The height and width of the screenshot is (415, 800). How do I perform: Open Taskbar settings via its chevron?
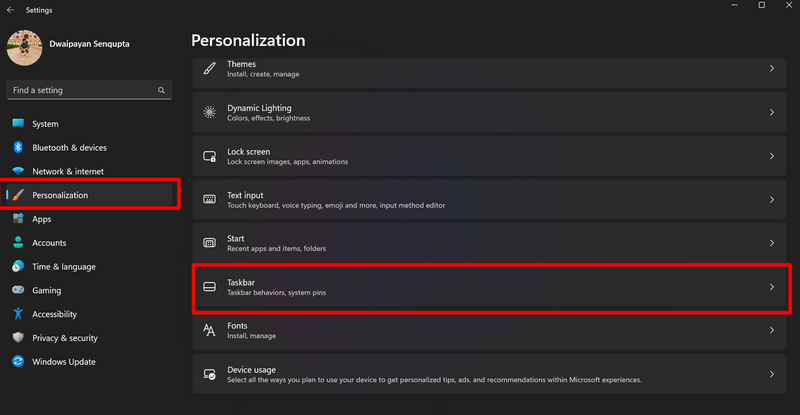[x=771, y=287]
